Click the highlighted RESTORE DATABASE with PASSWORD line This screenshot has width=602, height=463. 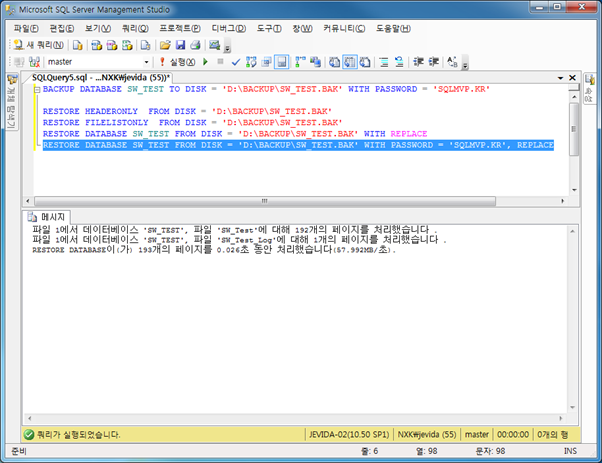(298, 145)
